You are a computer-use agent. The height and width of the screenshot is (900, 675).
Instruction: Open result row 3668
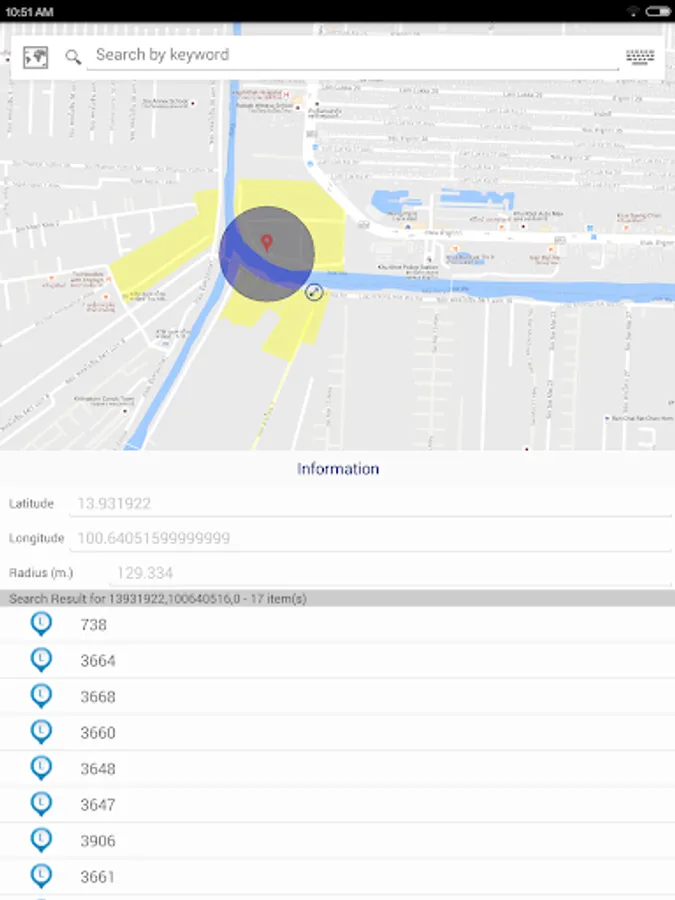pyautogui.click(x=338, y=696)
